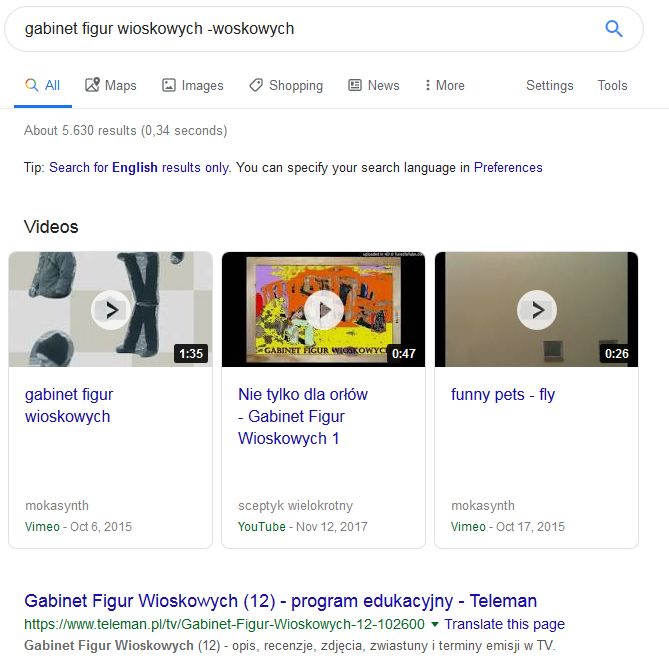This screenshot has height=672, width=669.
Task: Open the Maps tab
Action: [x=111, y=85]
